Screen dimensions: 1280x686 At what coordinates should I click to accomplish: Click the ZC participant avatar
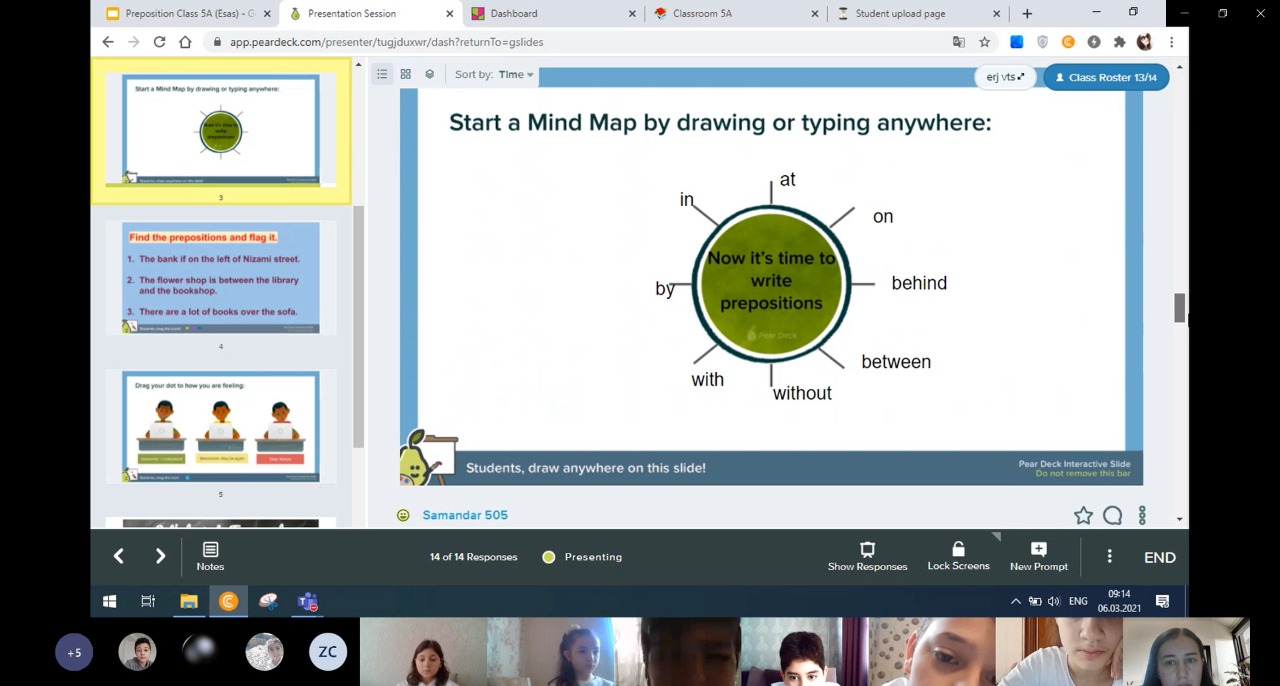(327, 652)
